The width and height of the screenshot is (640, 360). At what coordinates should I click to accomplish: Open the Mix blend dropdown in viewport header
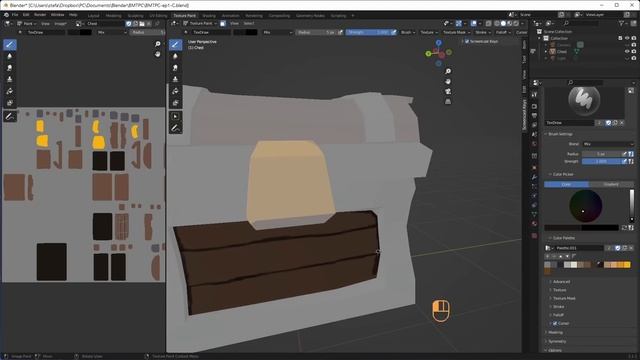coord(278,32)
